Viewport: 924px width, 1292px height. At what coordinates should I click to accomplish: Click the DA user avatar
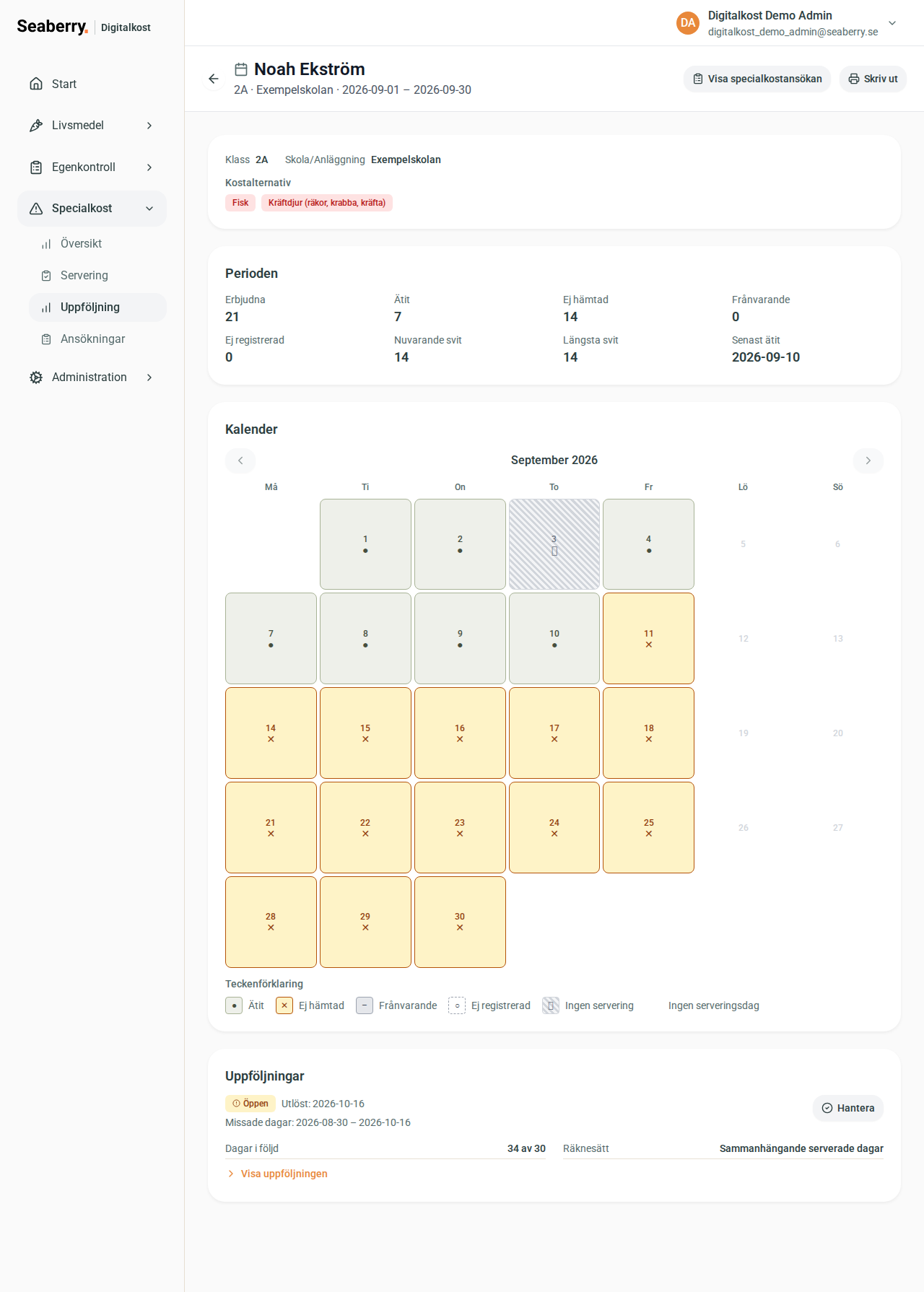[688, 23]
